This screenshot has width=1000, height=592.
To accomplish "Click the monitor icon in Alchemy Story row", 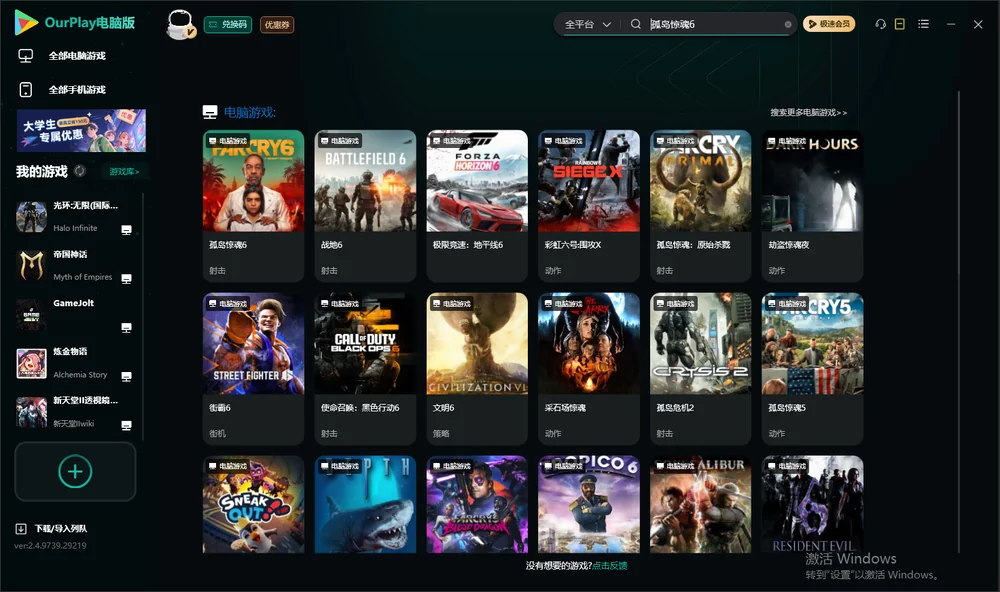I will pyautogui.click(x=126, y=376).
